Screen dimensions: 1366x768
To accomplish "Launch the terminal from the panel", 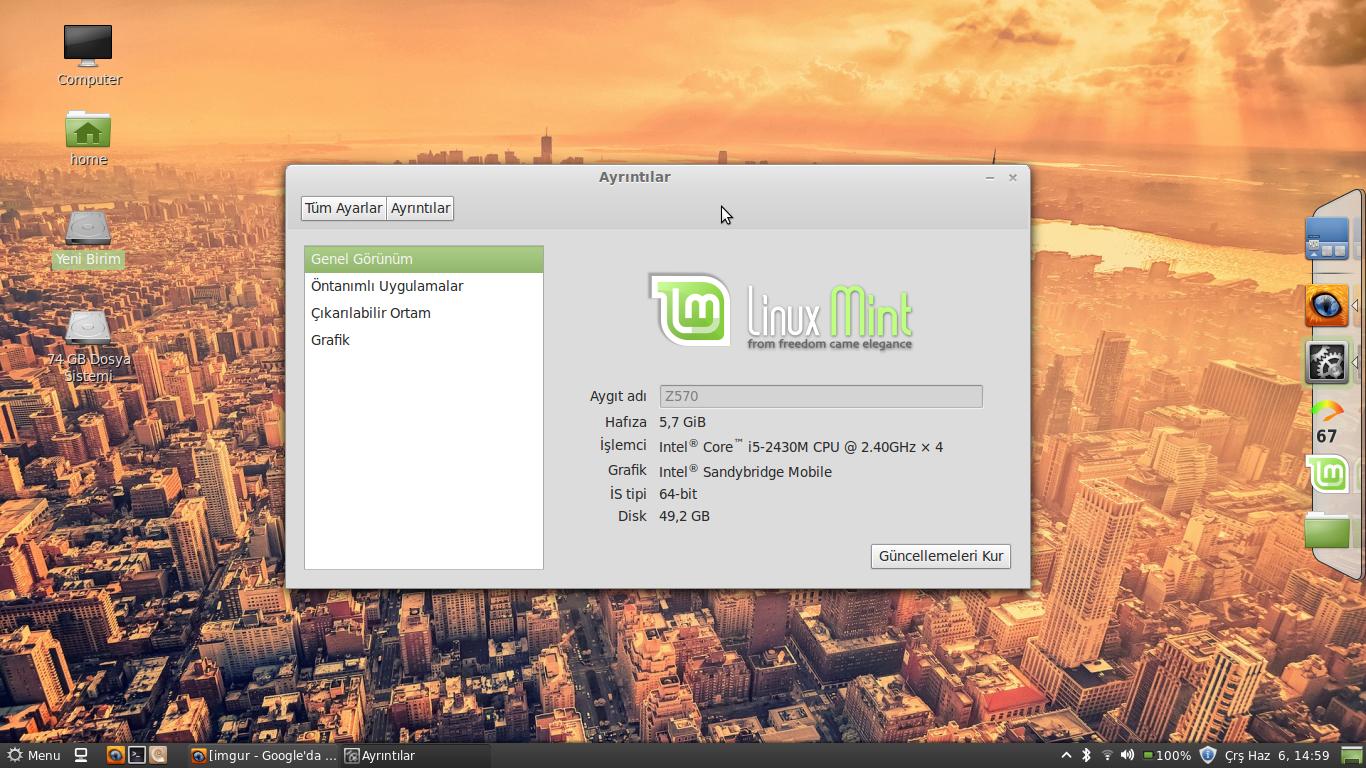I will [x=137, y=755].
